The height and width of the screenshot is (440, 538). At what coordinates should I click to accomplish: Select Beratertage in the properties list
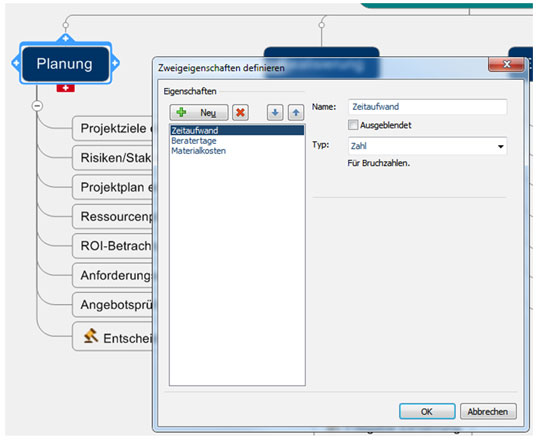click(194, 141)
